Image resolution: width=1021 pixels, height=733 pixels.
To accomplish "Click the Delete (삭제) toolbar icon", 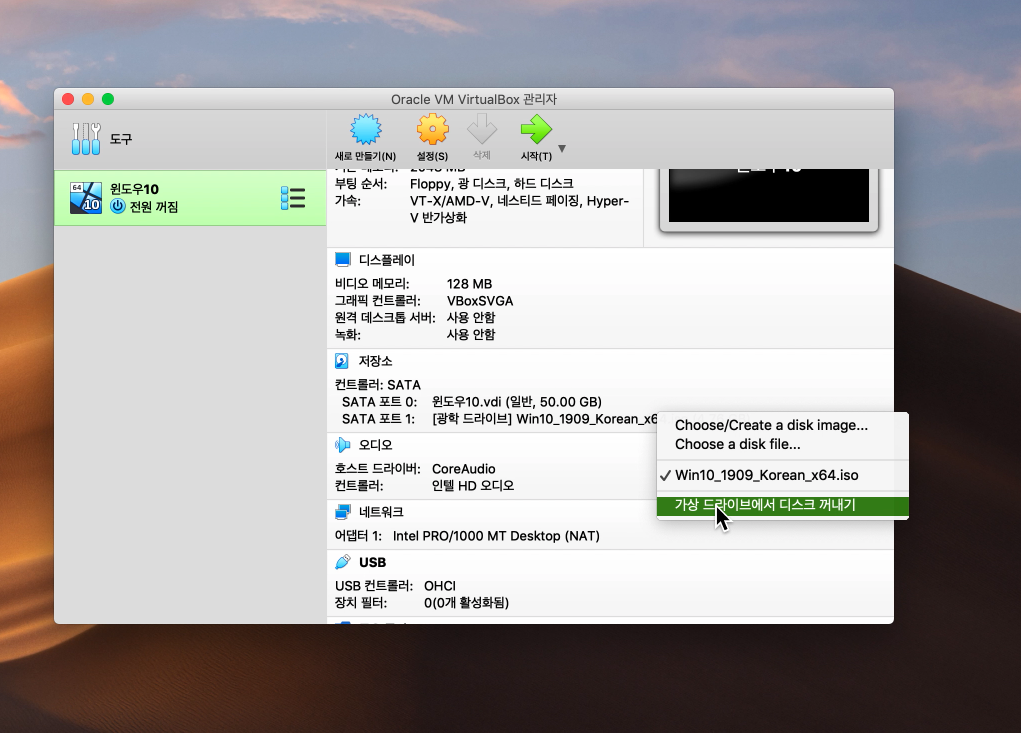I will [x=482, y=129].
